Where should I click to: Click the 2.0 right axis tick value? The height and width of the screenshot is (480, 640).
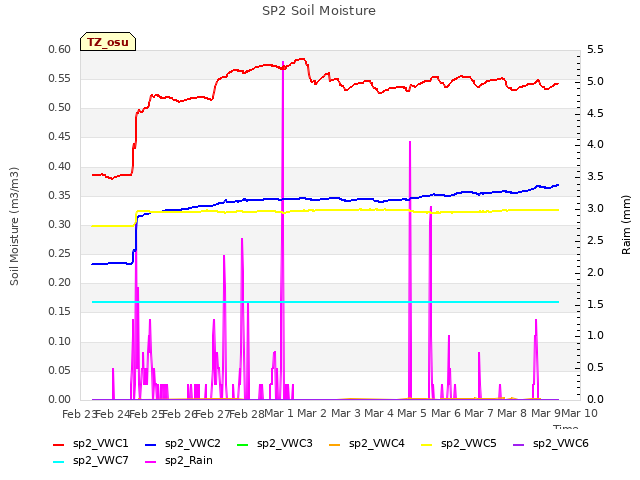pos(595,272)
